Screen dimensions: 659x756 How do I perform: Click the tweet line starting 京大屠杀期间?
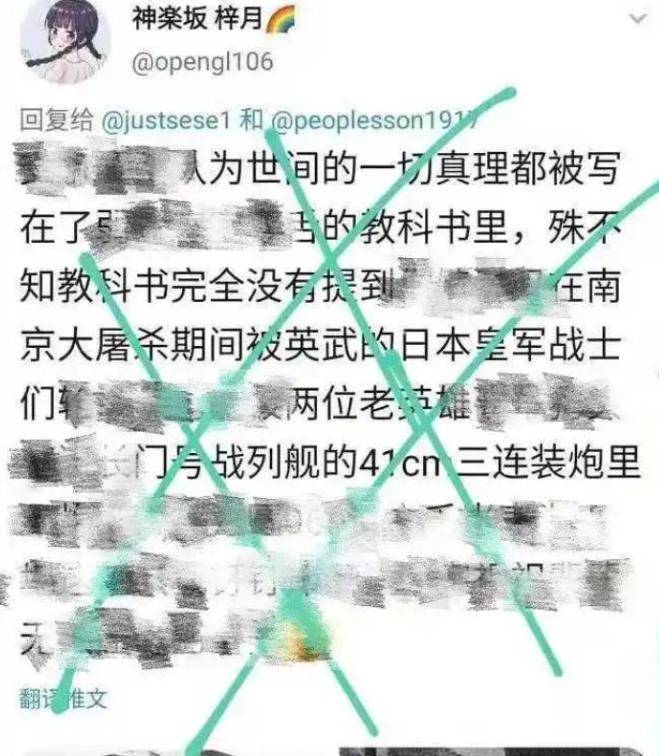[320, 346]
